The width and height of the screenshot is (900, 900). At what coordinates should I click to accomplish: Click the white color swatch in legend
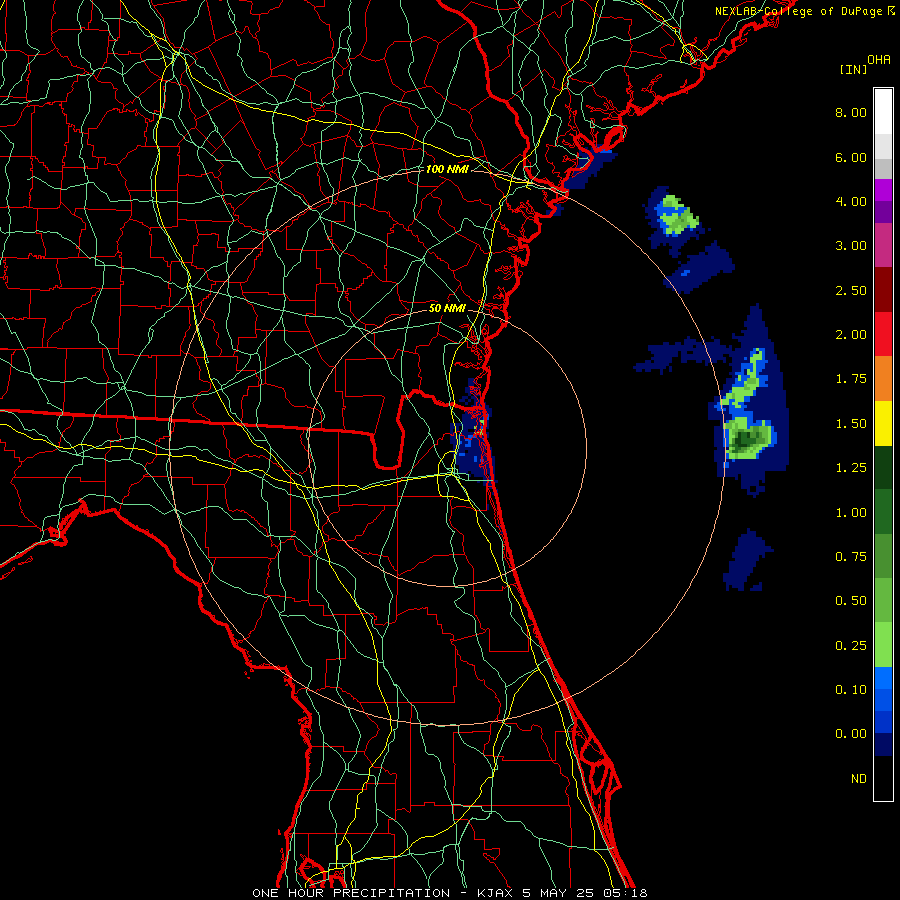click(x=883, y=112)
